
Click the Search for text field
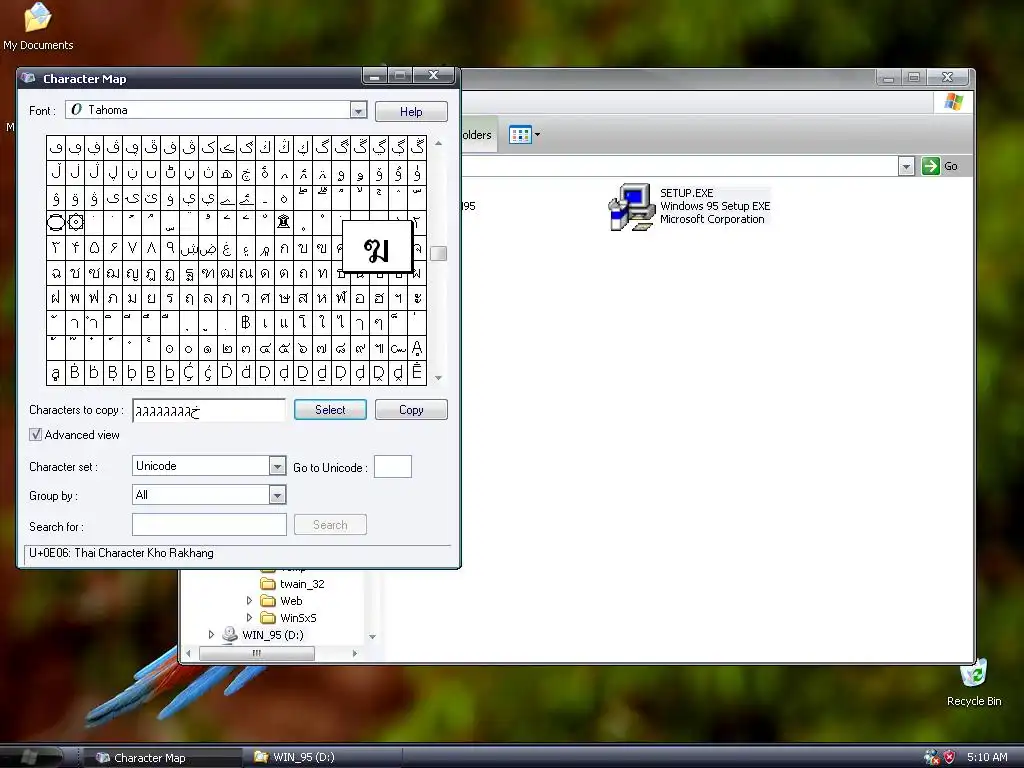(x=209, y=524)
